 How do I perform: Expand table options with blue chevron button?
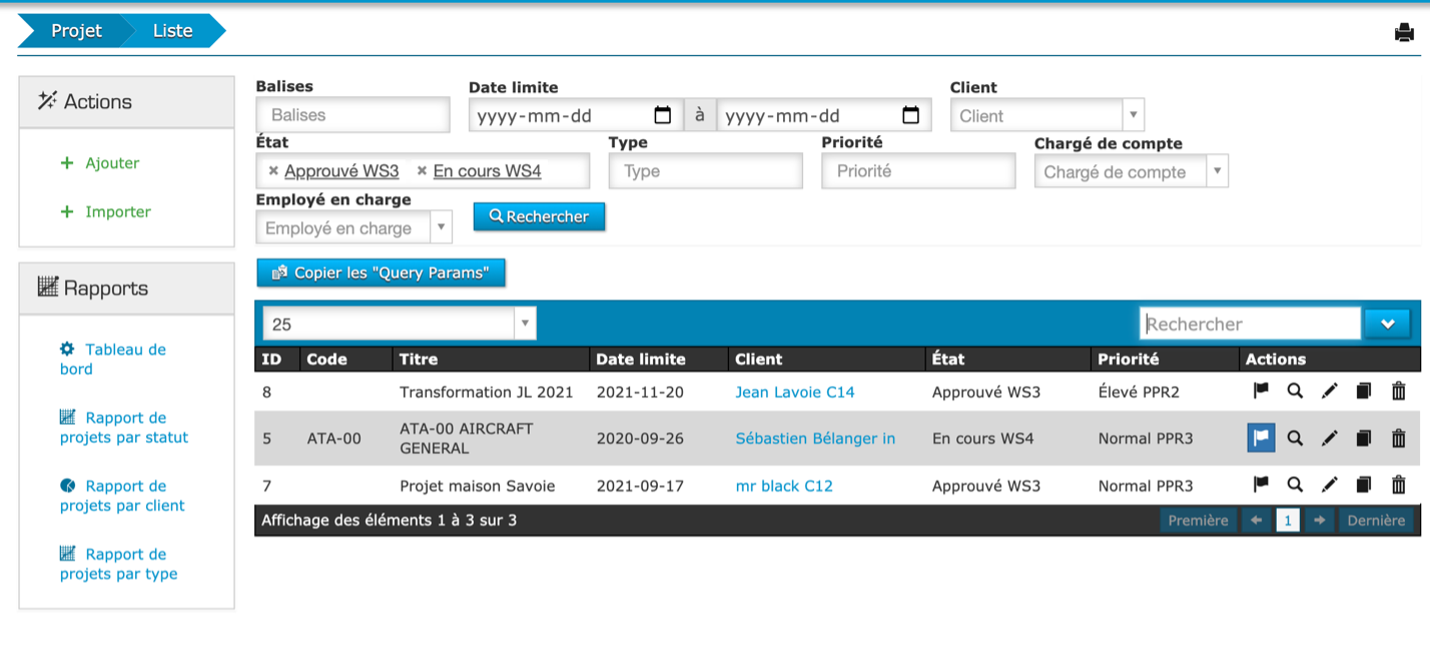tap(1387, 324)
